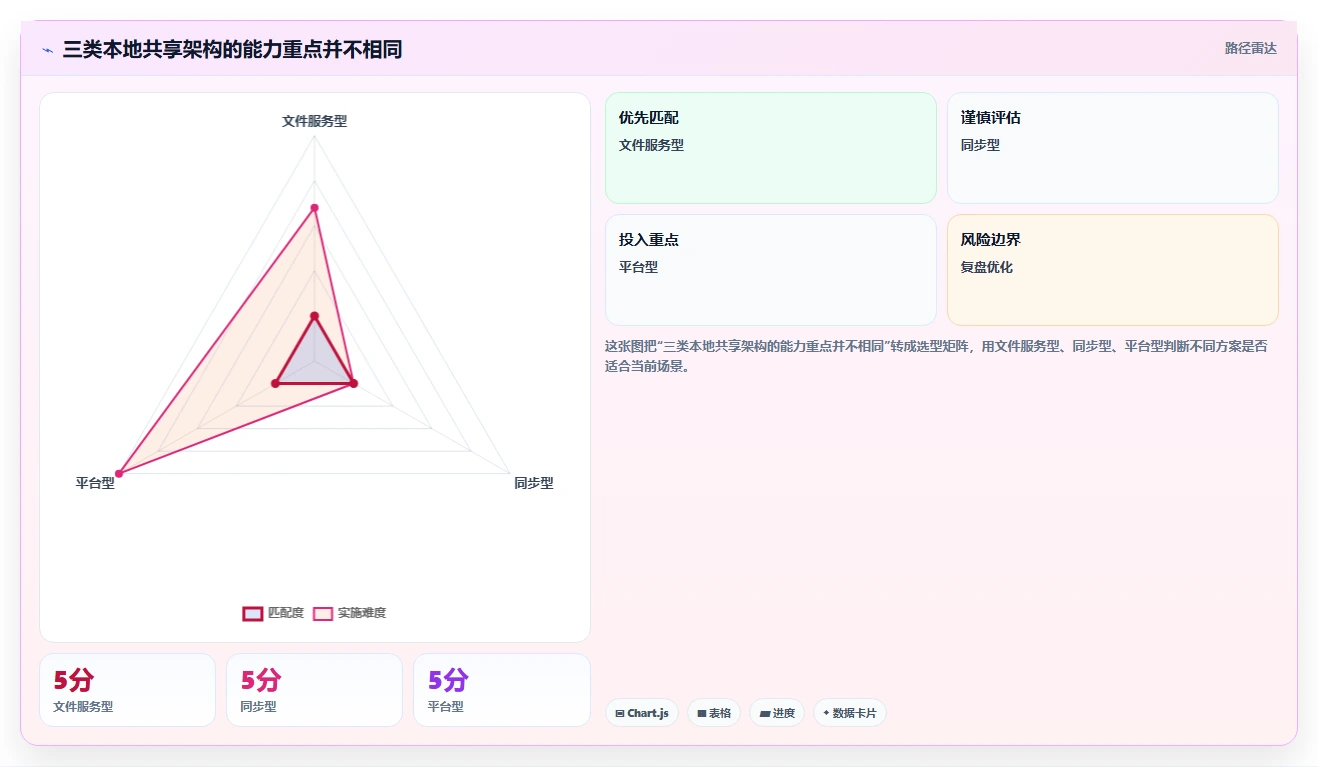Viewport: 1318px width, 767px height.
Task: Toggle the 匹配度 legend item
Action: pyautogui.click(x=273, y=613)
